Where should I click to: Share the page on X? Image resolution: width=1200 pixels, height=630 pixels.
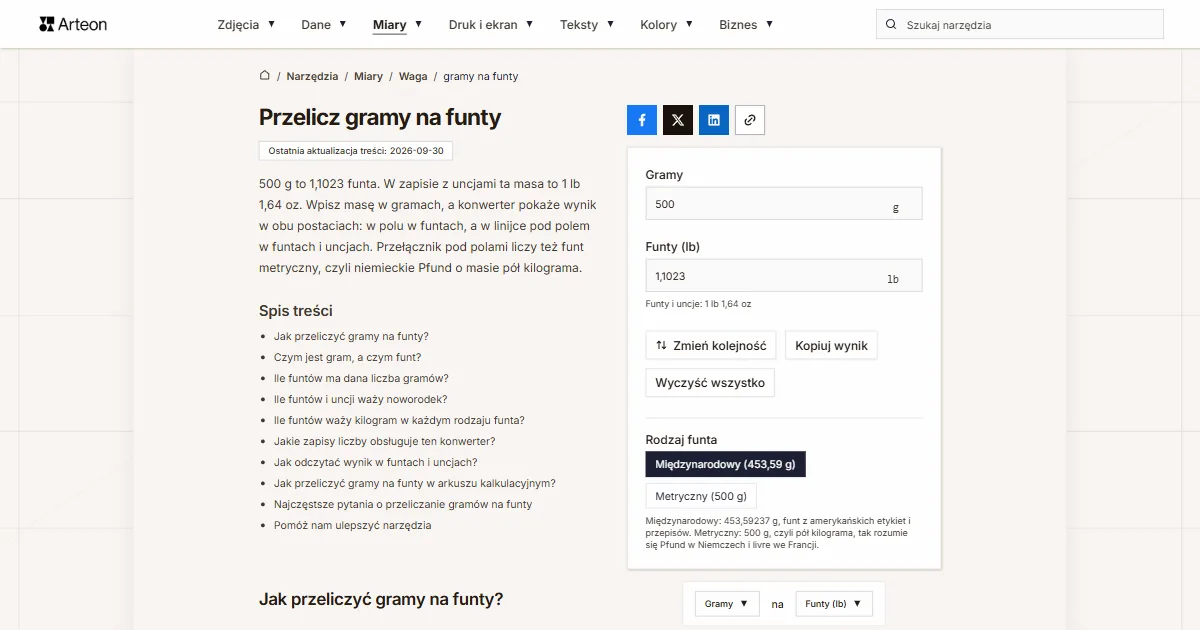point(678,120)
